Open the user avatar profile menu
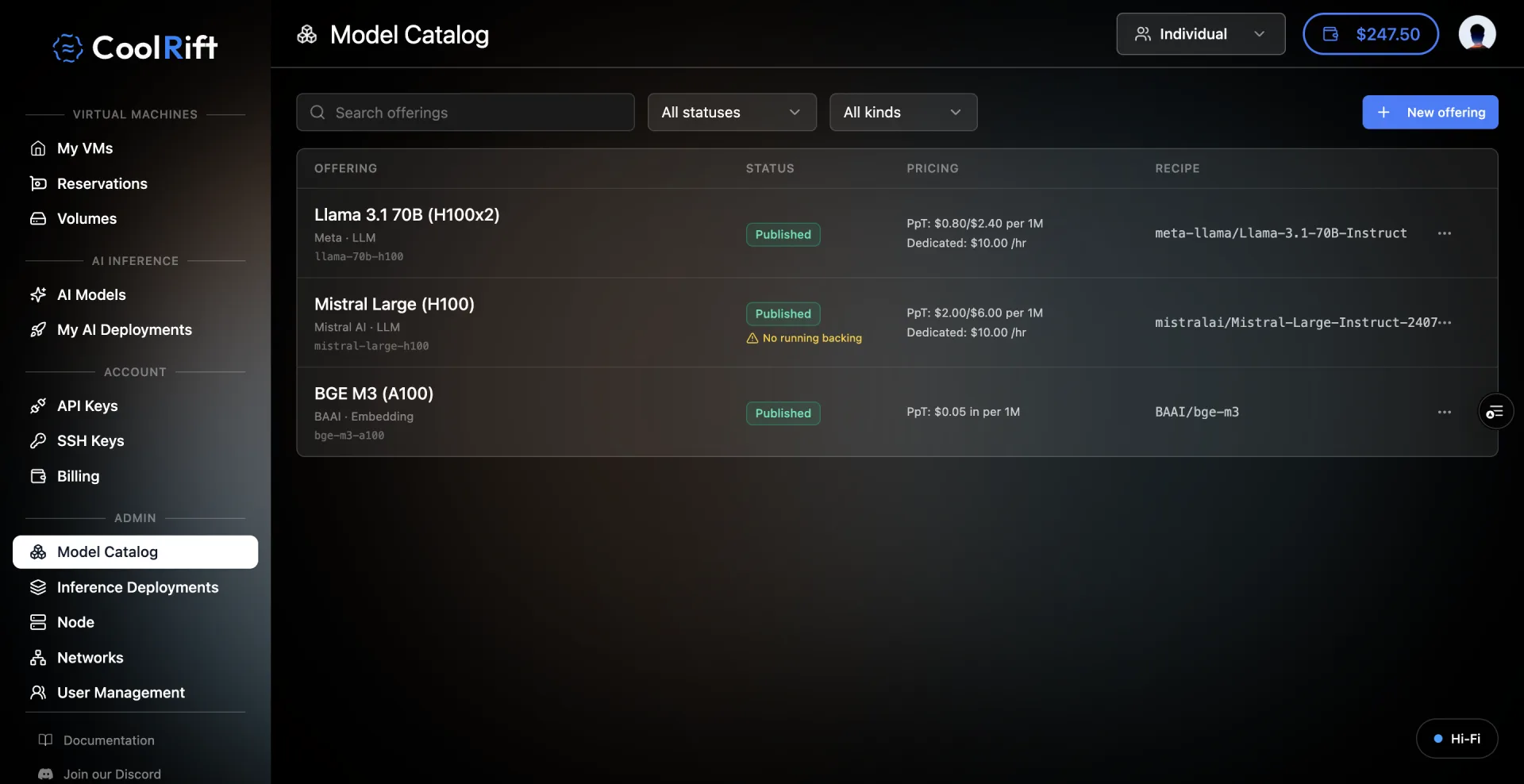The width and height of the screenshot is (1524, 784). pyautogui.click(x=1477, y=33)
